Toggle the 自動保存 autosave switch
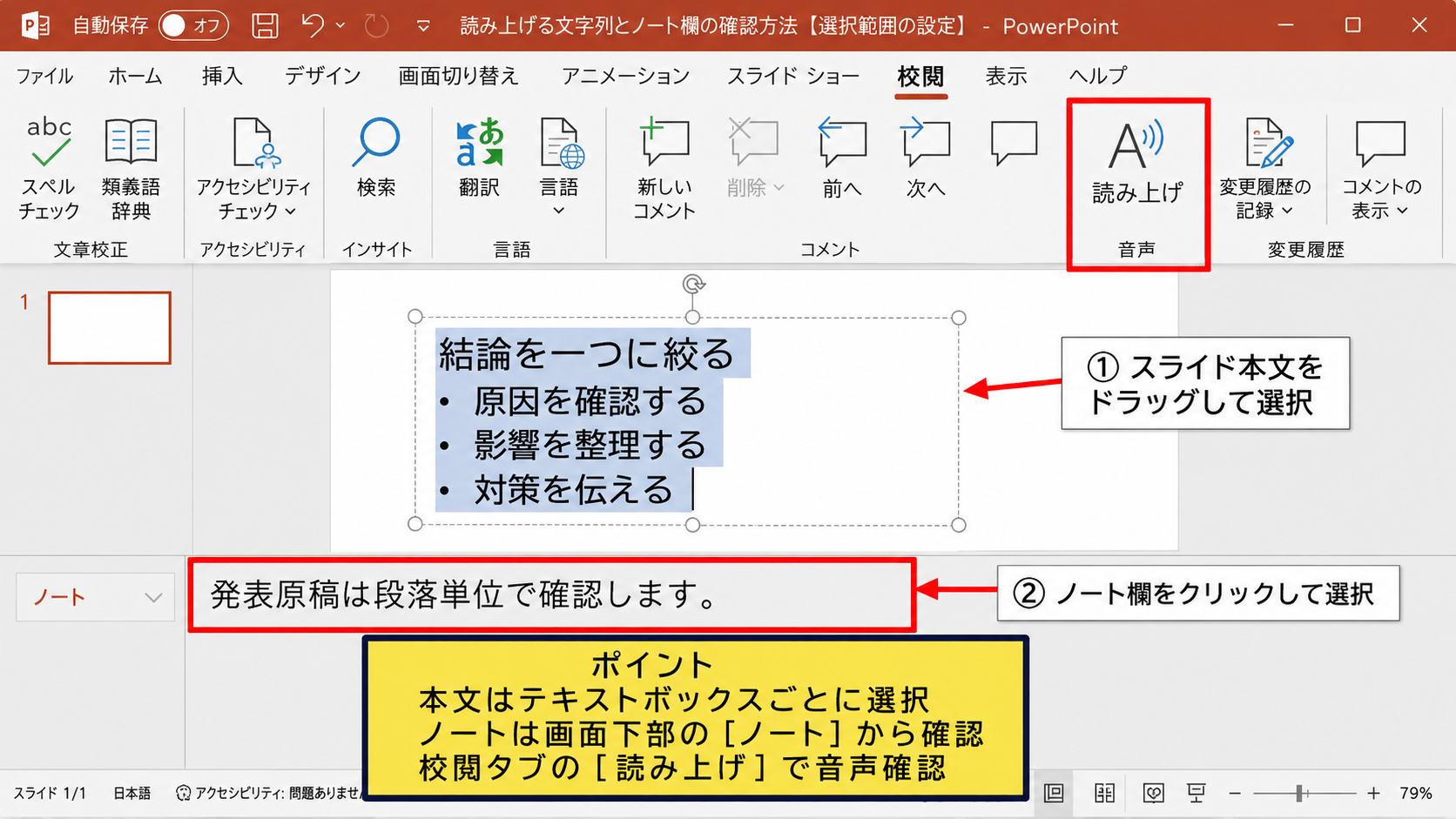 click(193, 25)
